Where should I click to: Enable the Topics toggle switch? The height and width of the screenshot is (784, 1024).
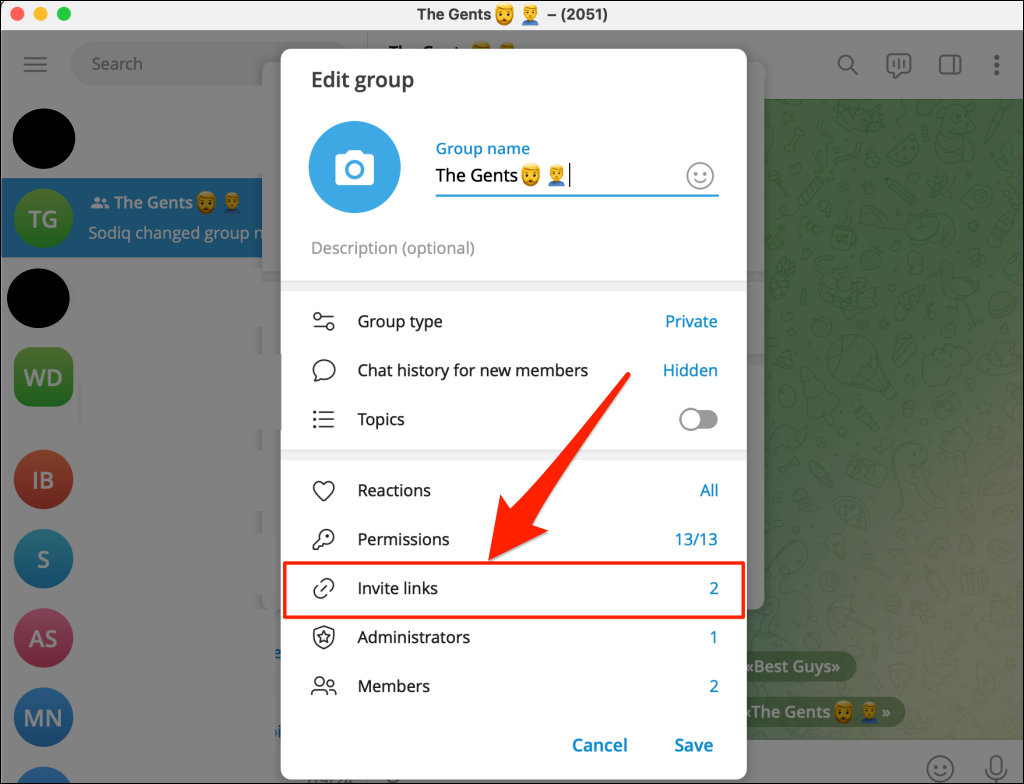[x=698, y=420]
